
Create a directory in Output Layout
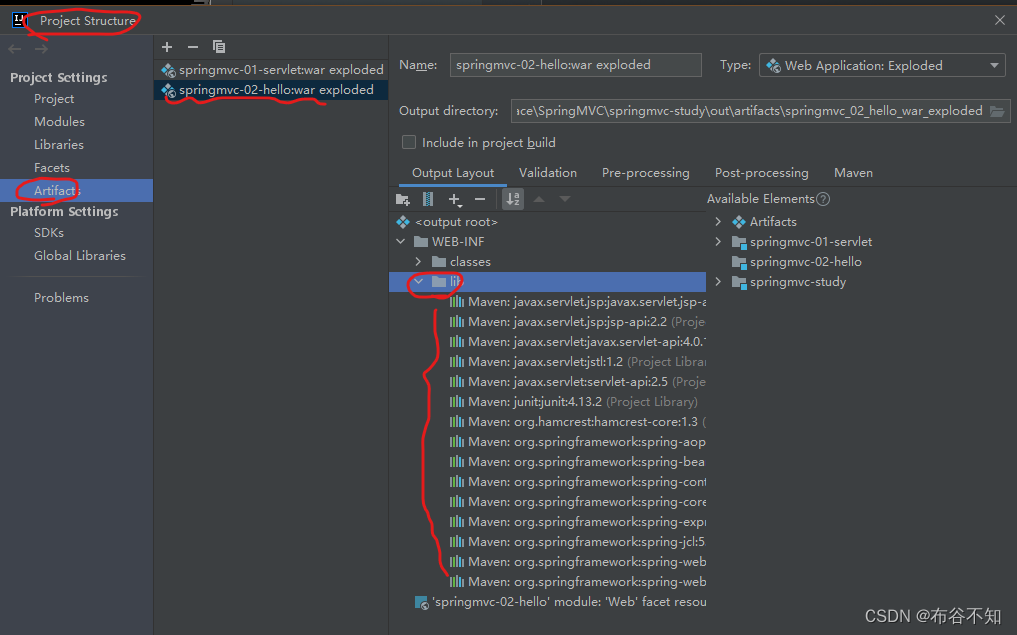coord(403,199)
